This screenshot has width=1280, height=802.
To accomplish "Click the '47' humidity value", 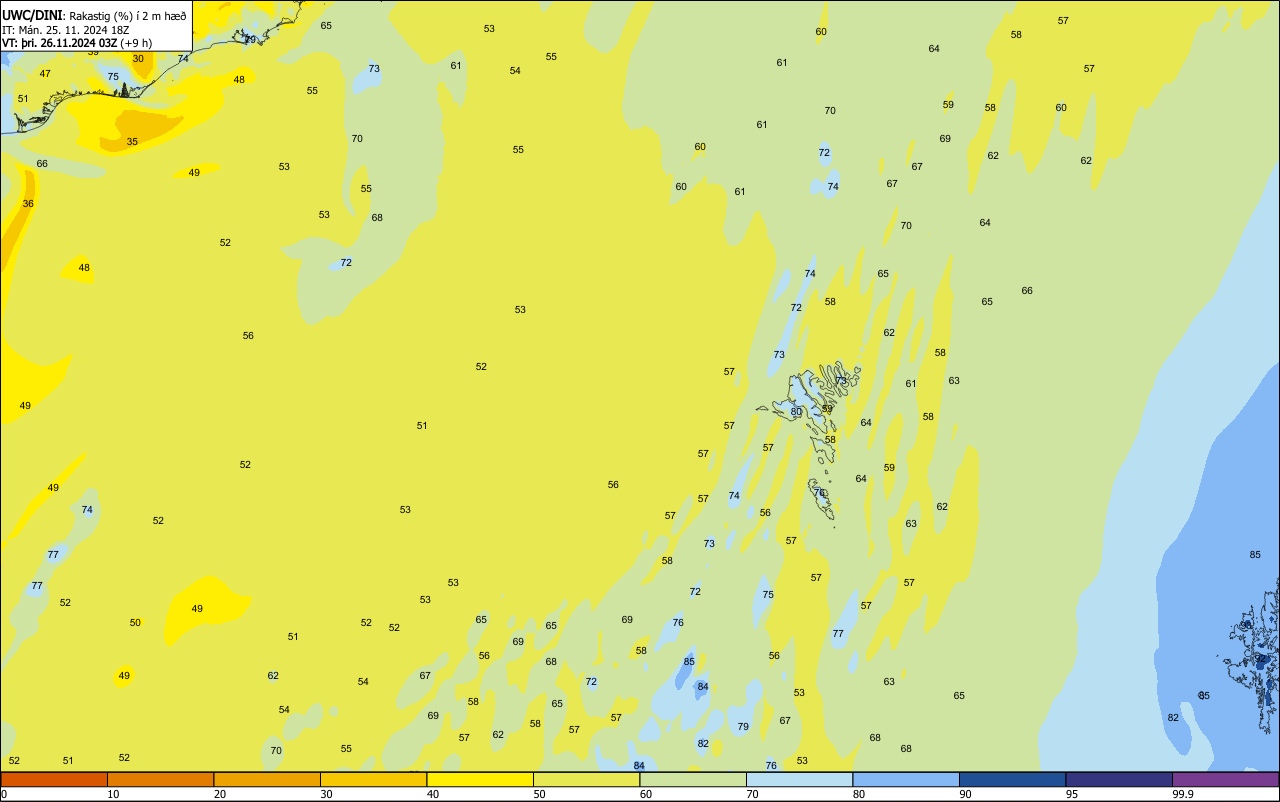I will (x=45, y=74).
